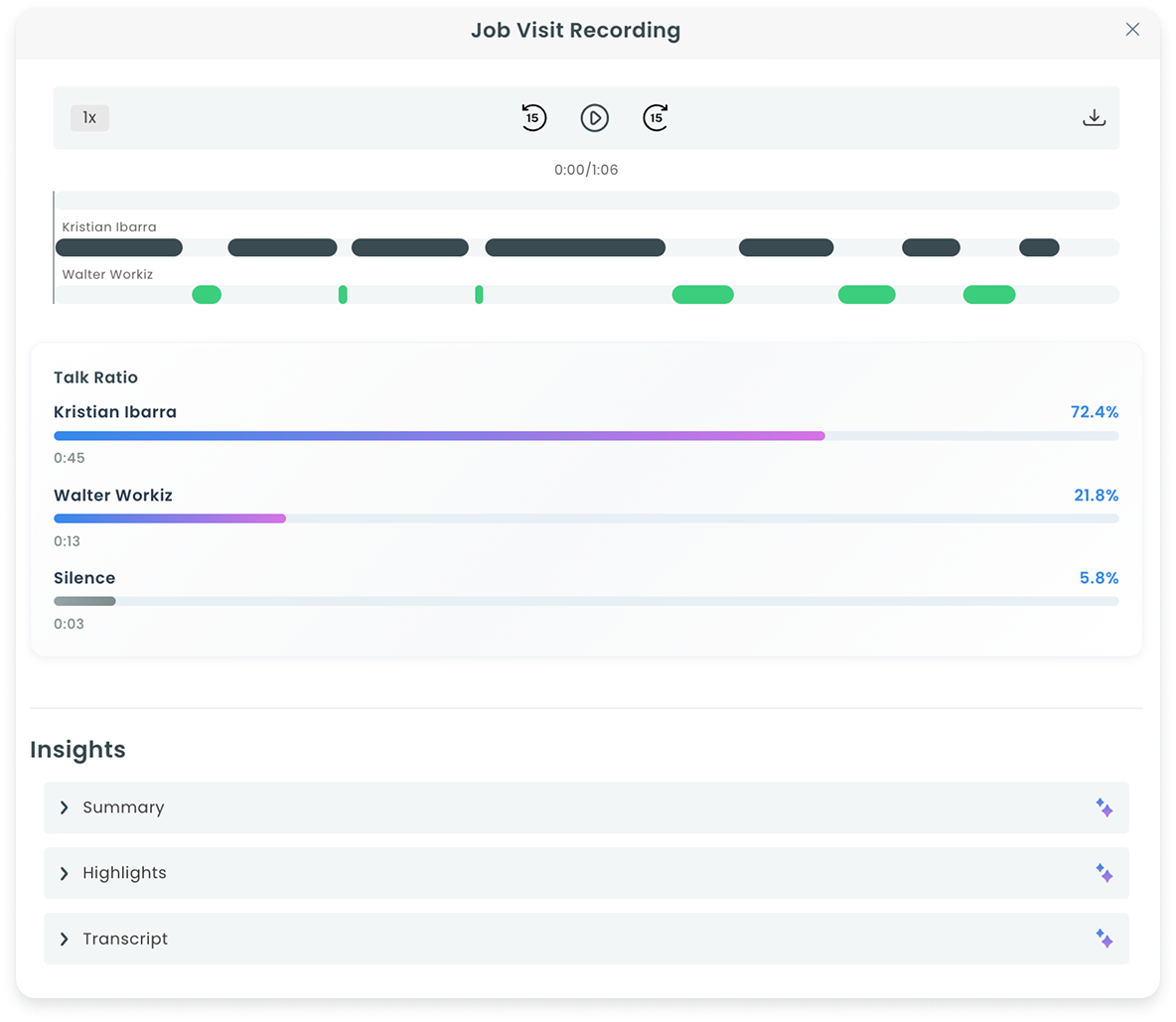Click the play button
1176x1022 pixels.
pos(594,118)
